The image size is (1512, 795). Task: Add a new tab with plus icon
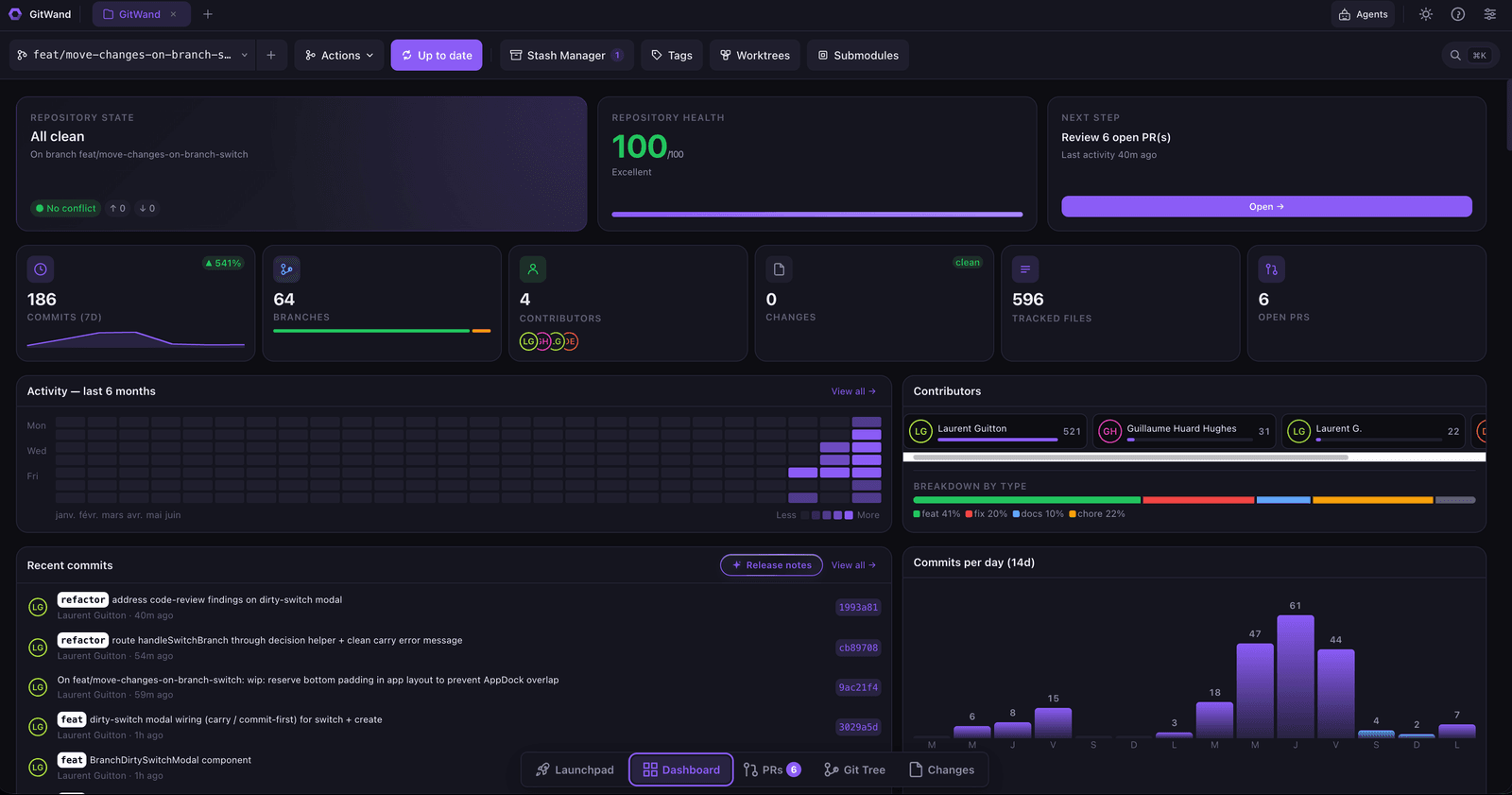point(208,14)
